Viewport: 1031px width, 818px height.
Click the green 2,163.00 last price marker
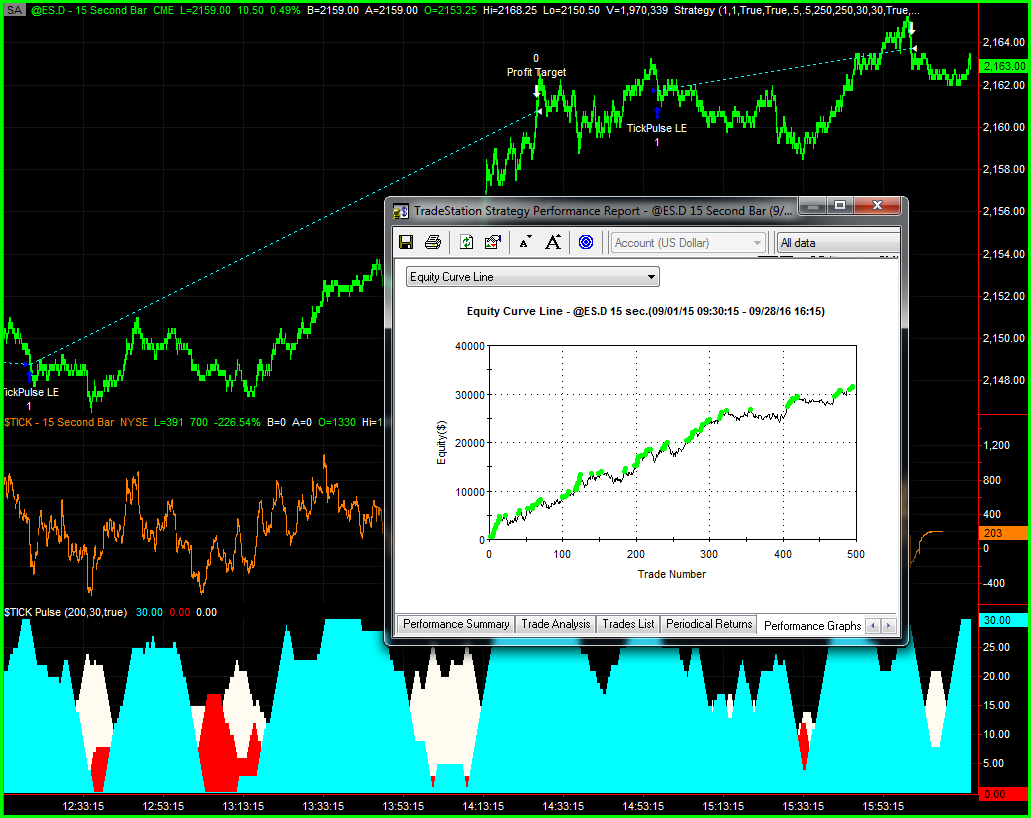(x=1003, y=66)
